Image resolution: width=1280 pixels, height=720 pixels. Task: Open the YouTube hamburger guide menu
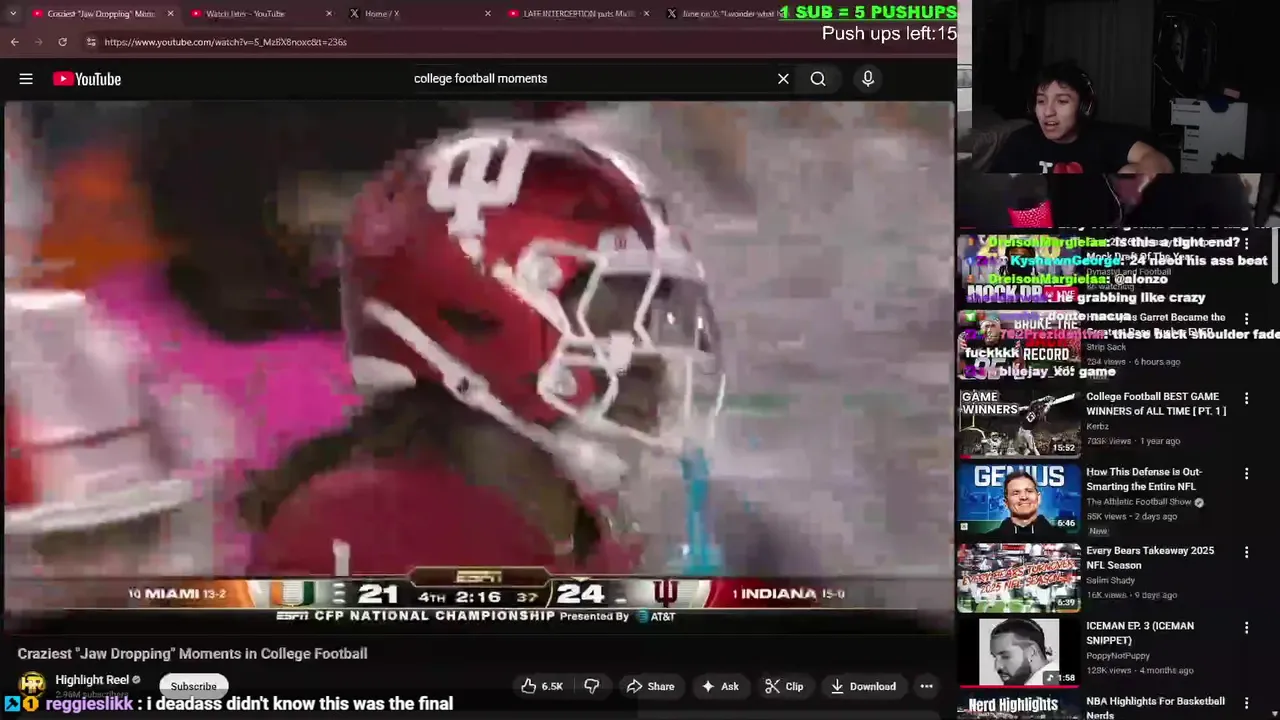pyautogui.click(x=26, y=79)
